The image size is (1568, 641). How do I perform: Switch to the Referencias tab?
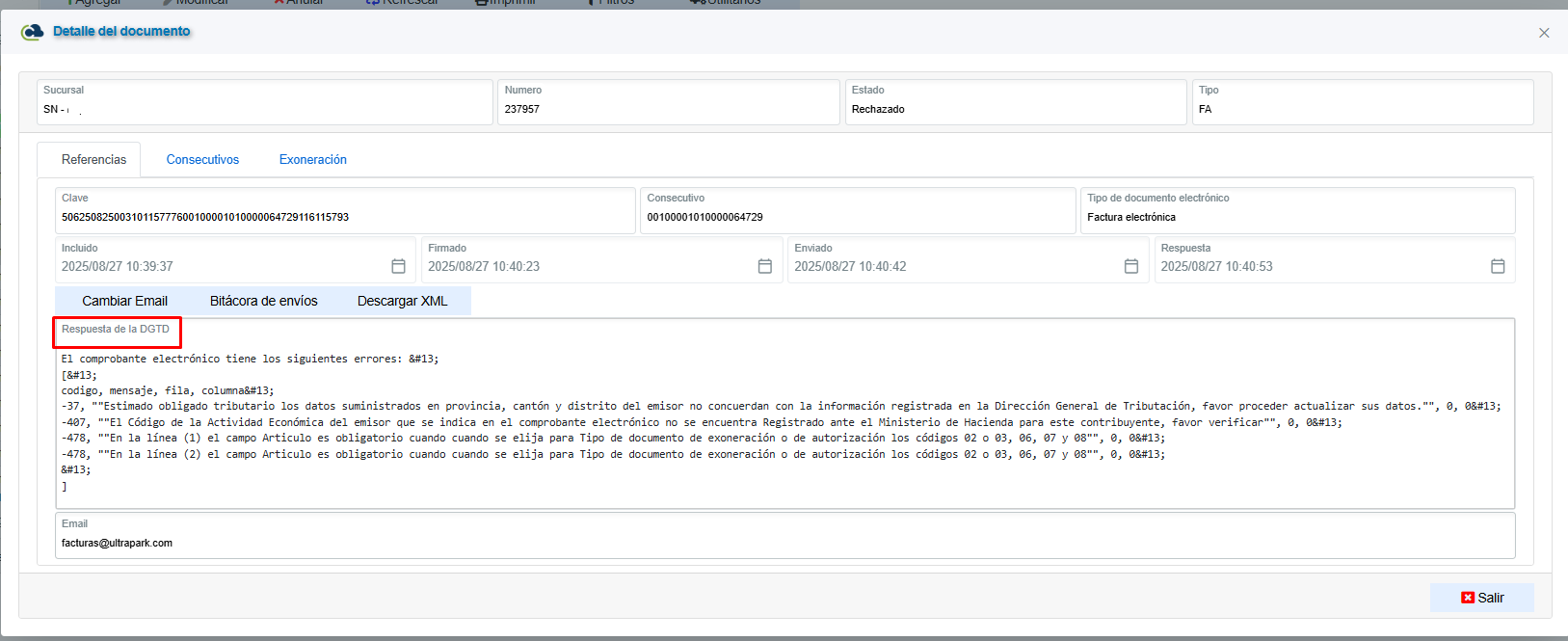(93, 160)
